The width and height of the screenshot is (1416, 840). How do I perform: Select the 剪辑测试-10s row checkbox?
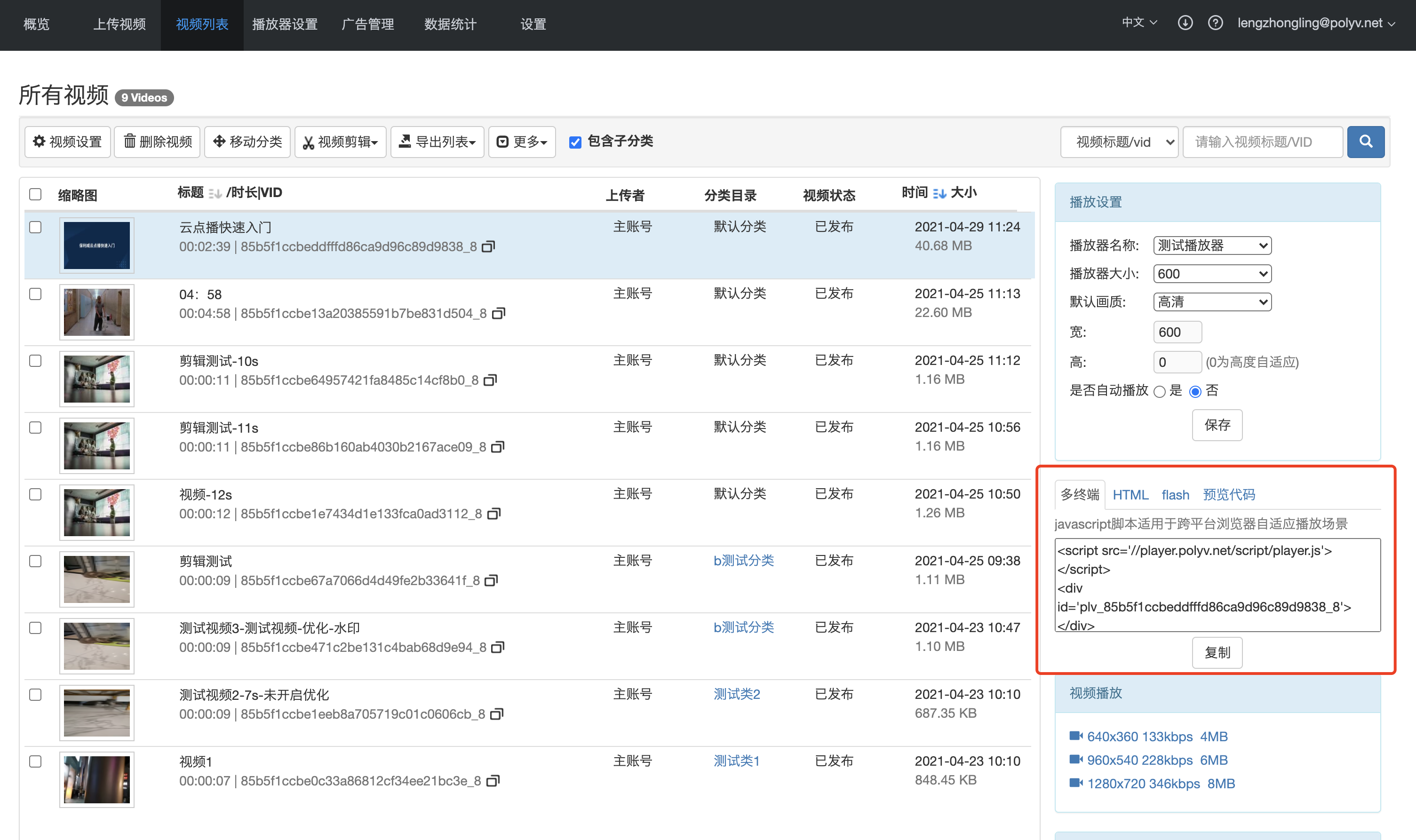coord(35,361)
